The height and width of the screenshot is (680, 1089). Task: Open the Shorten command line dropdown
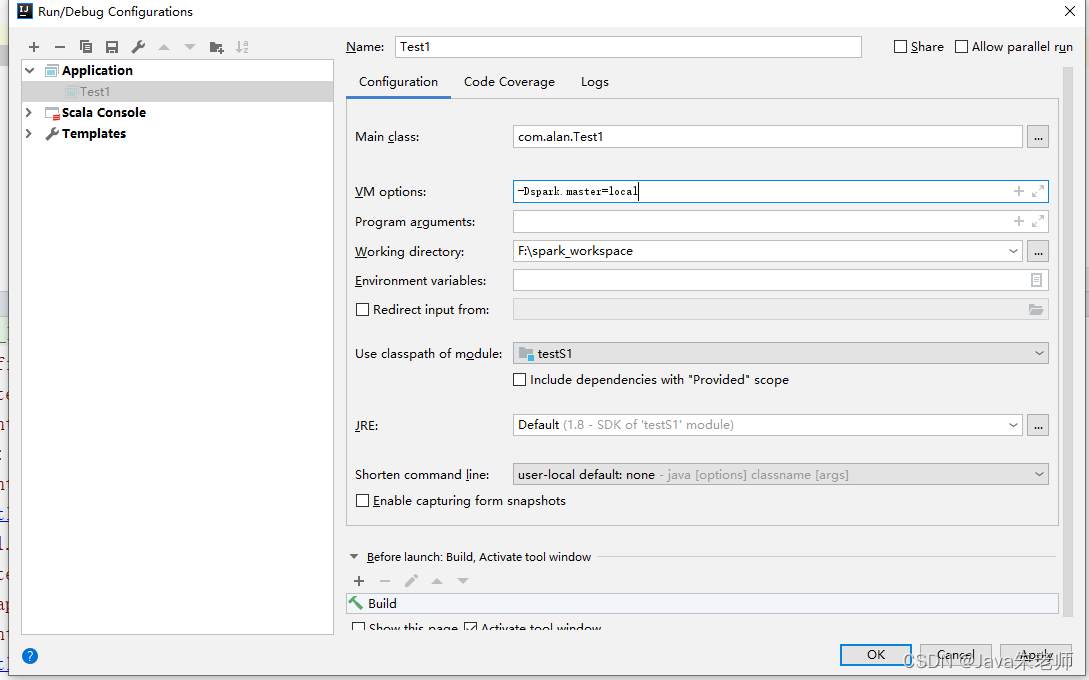pyautogui.click(x=781, y=474)
